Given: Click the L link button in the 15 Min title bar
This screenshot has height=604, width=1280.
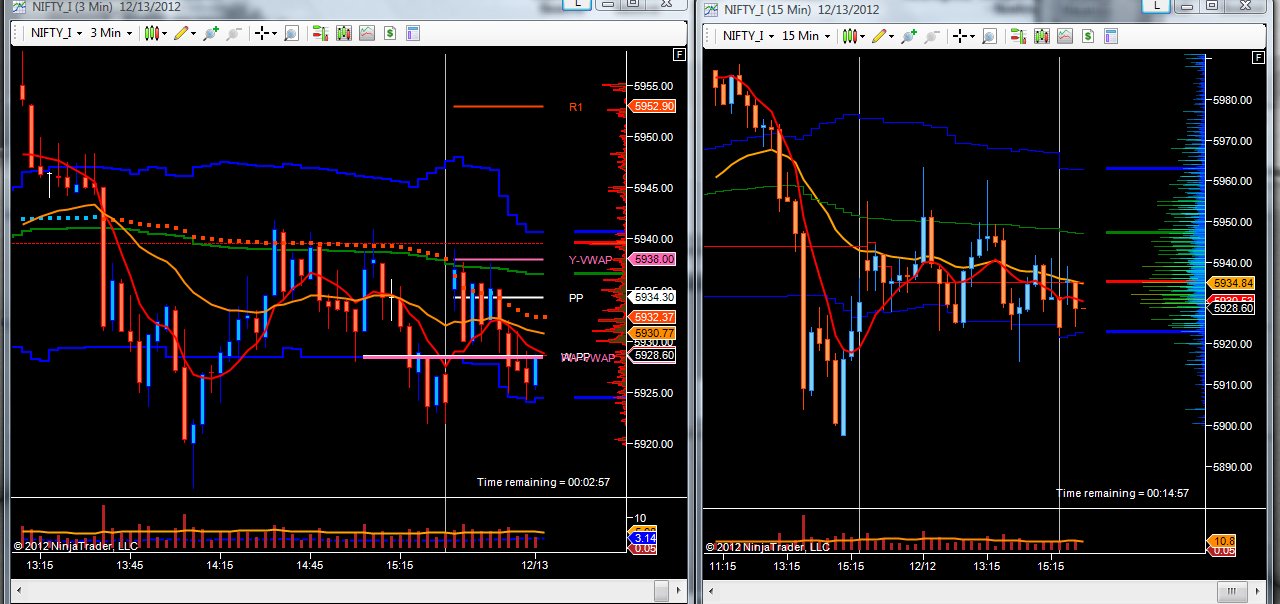Looking at the screenshot, I should point(1155,5).
